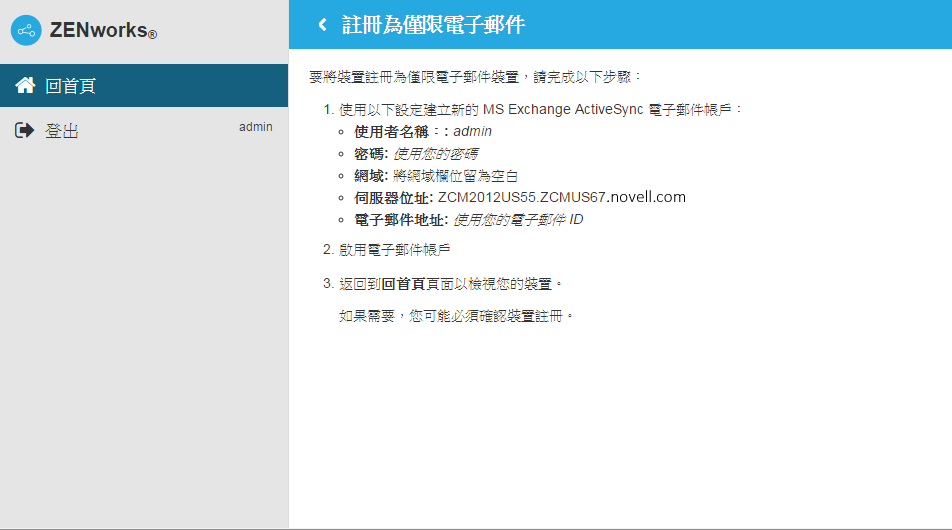
Task: Click the 如果需要 confirmation note text
Action: tap(456, 316)
